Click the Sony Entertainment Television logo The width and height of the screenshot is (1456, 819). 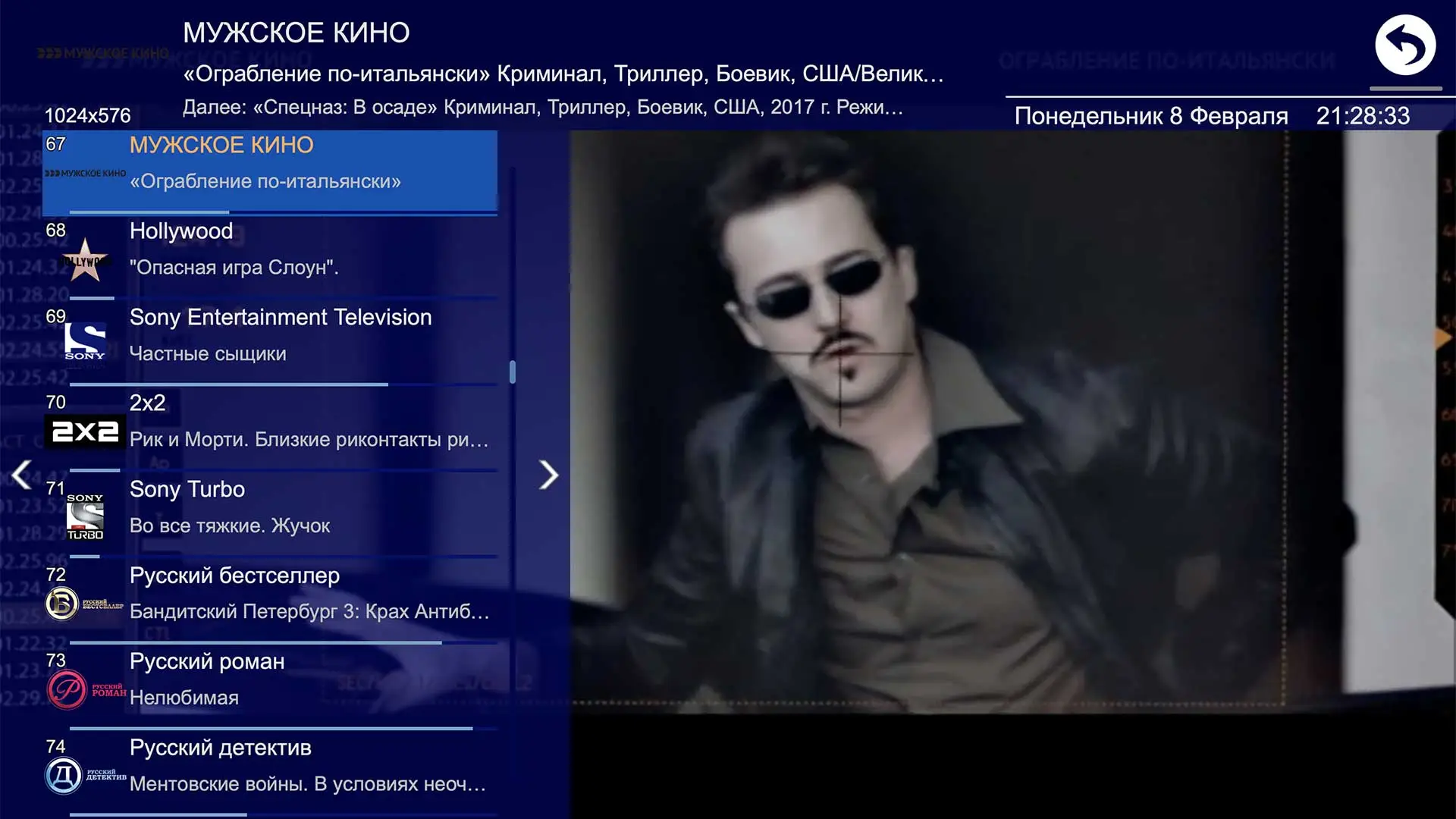pyautogui.click(x=85, y=341)
